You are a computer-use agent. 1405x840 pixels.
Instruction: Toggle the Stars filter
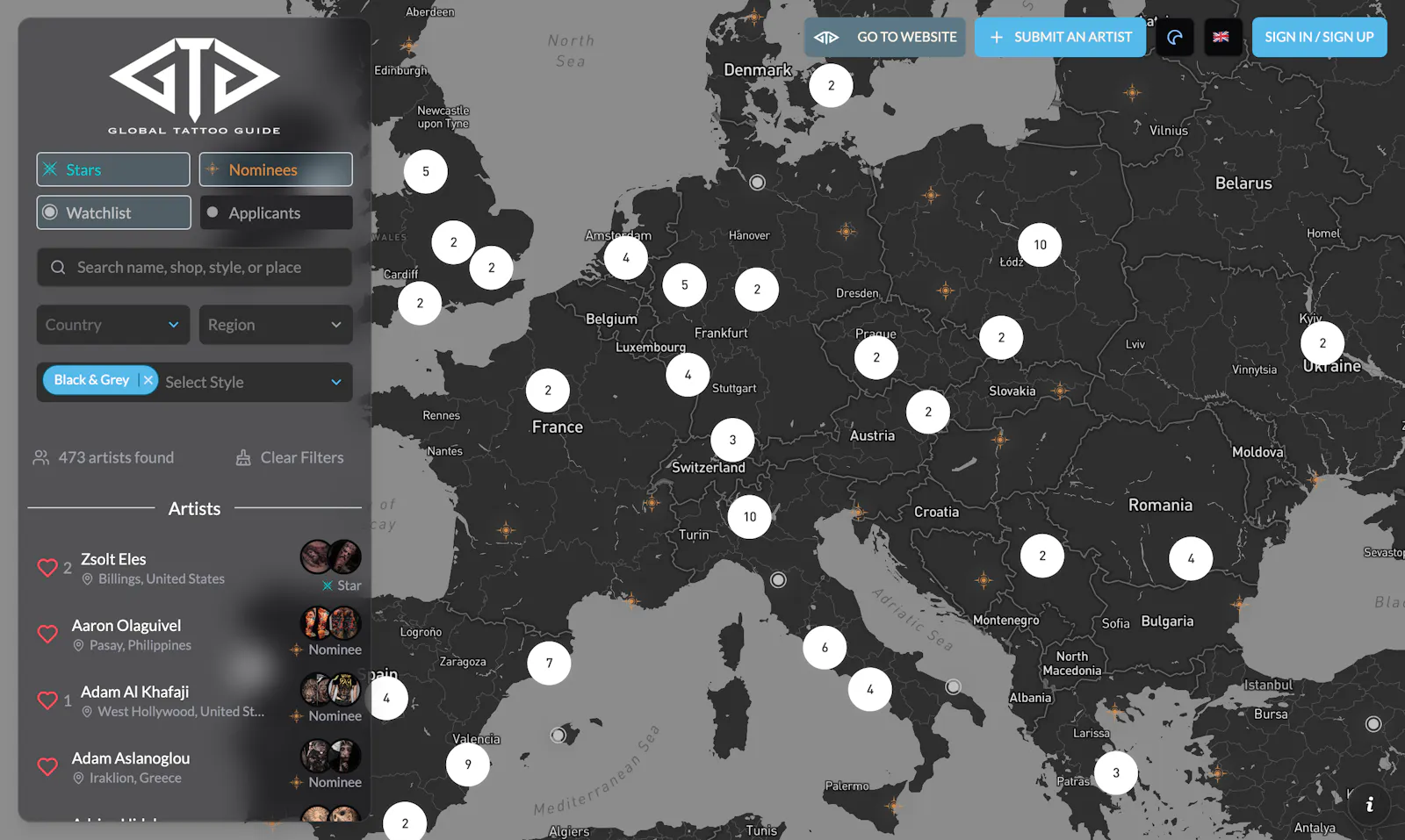pyautogui.click(x=113, y=169)
